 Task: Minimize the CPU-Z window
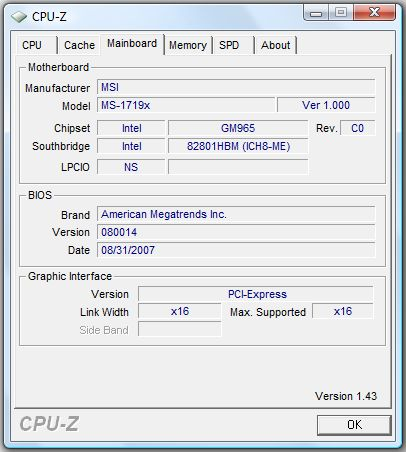(316, 13)
